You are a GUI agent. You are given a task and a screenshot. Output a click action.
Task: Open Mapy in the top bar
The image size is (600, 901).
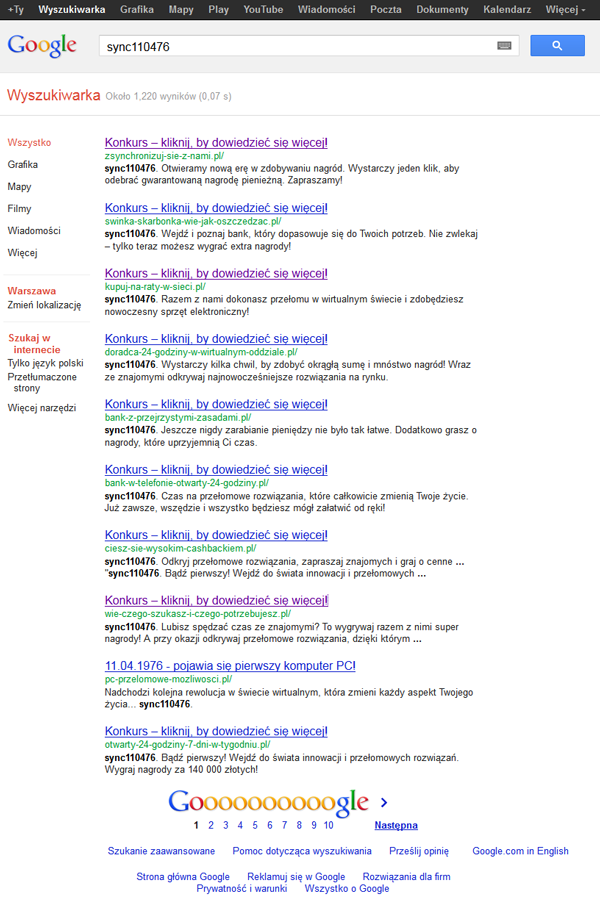[x=181, y=9]
